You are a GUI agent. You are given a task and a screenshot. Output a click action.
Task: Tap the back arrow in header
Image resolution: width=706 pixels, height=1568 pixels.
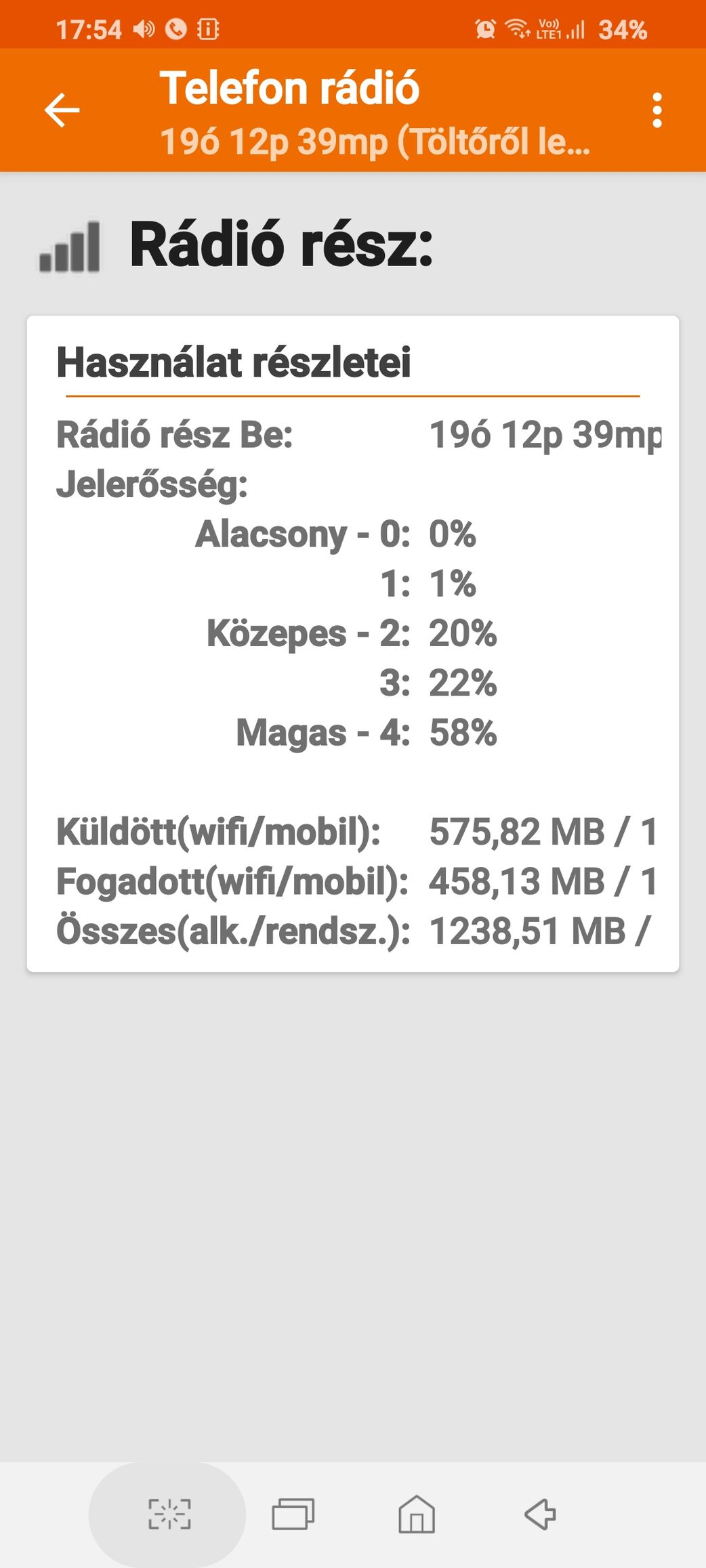point(62,110)
